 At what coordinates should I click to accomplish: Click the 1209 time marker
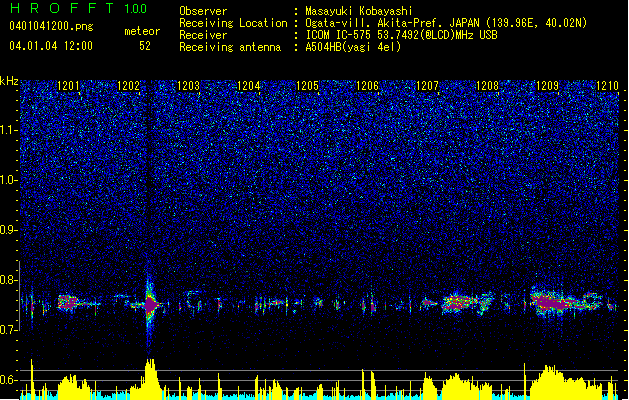(x=548, y=86)
